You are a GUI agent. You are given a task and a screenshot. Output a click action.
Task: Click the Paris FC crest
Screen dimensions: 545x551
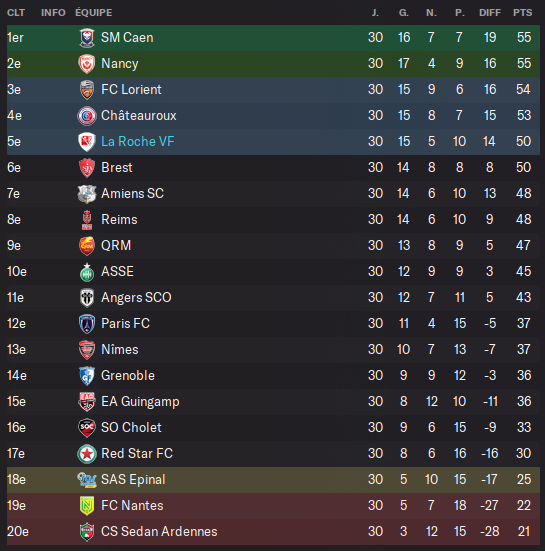pos(87,324)
